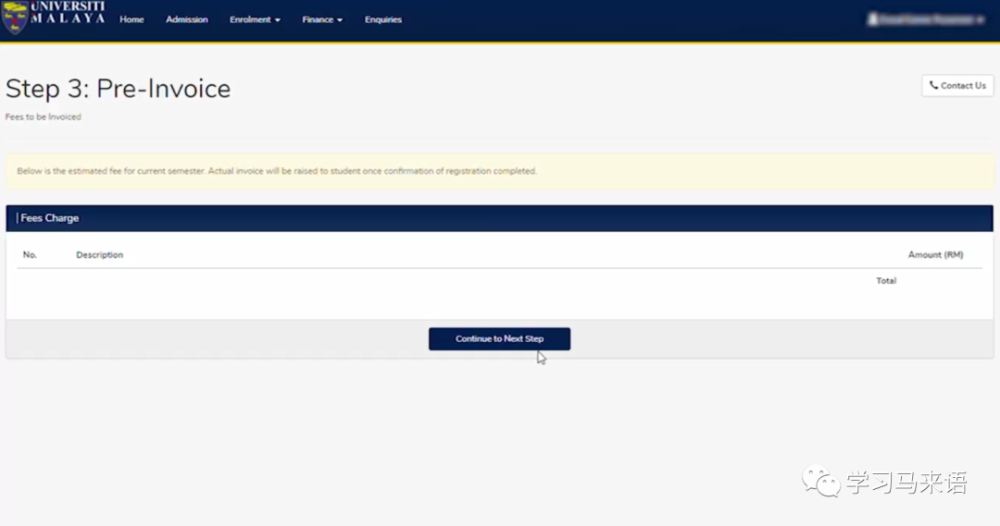This screenshot has height=526, width=1000.
Task: Click the user avatar icon in navbar
Action: click(x=873, y=19)
